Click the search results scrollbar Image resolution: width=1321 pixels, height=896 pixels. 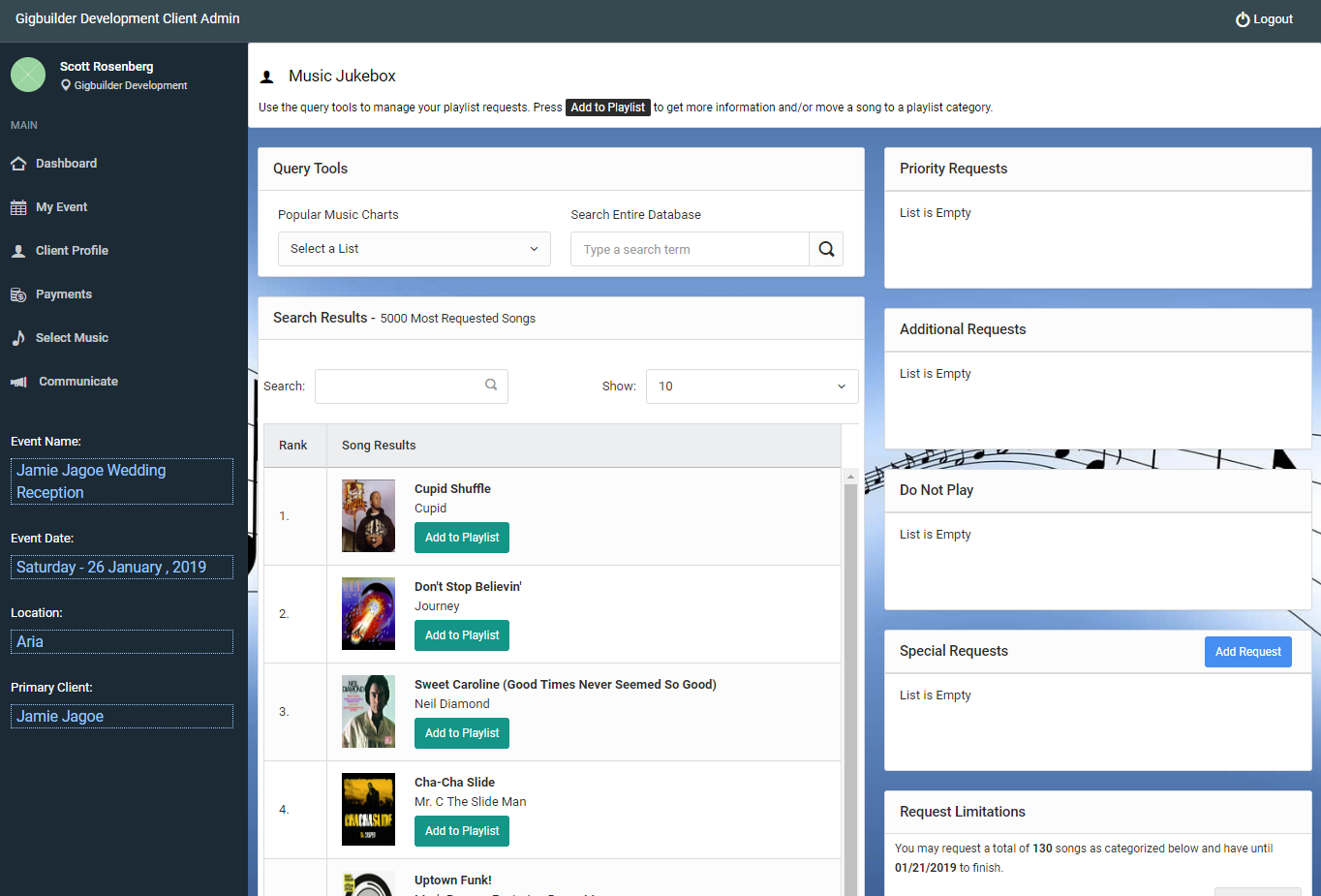tap(850, 678)
